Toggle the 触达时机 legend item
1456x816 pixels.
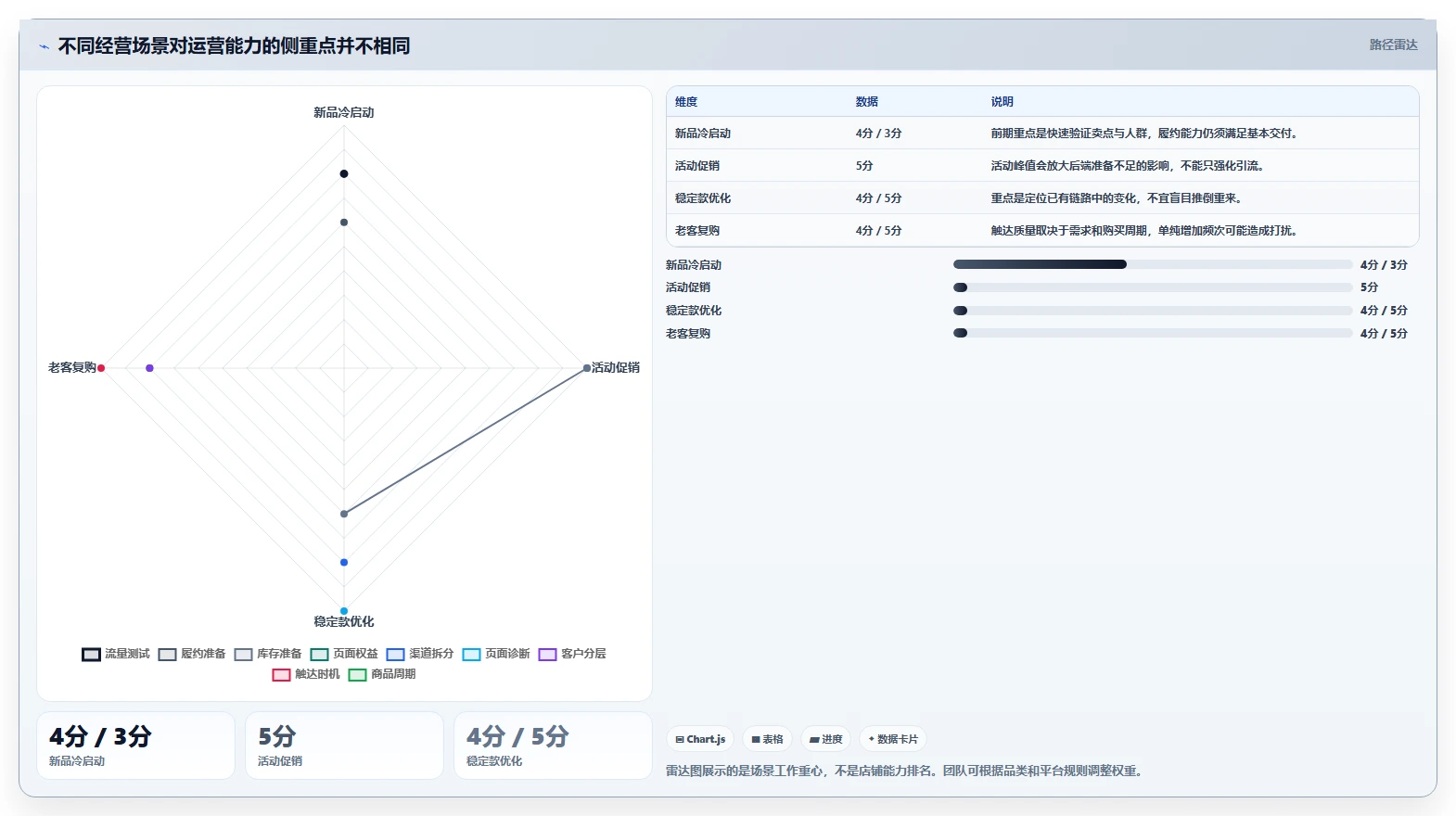pyautogui.click(x=306, y=674)
